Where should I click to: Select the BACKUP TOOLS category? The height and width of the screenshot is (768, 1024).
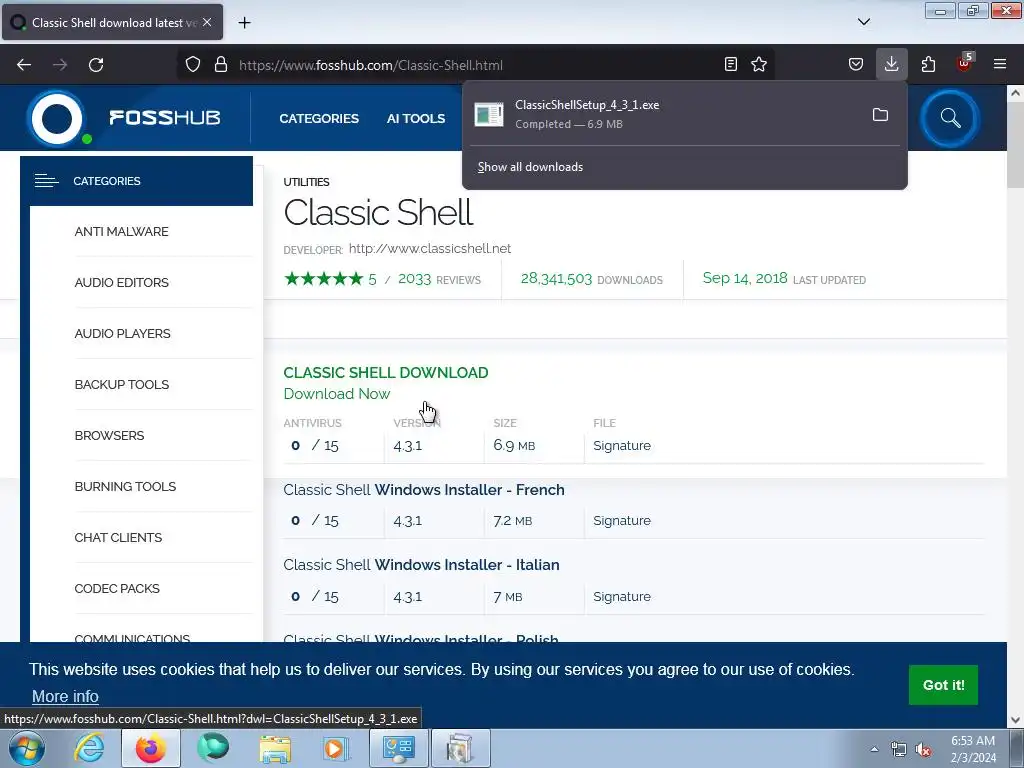coord(121,385)
